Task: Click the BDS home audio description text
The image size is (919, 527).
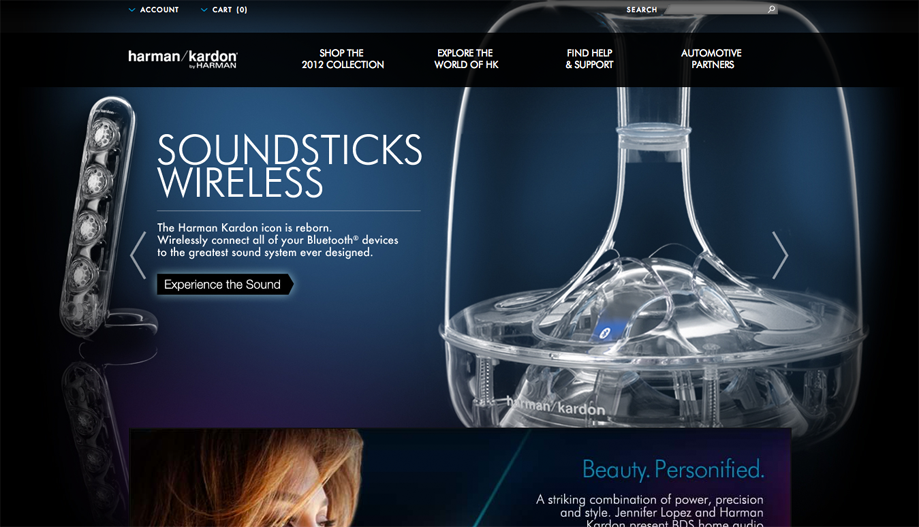Action: pyautogui.click(x=649, y=512)
